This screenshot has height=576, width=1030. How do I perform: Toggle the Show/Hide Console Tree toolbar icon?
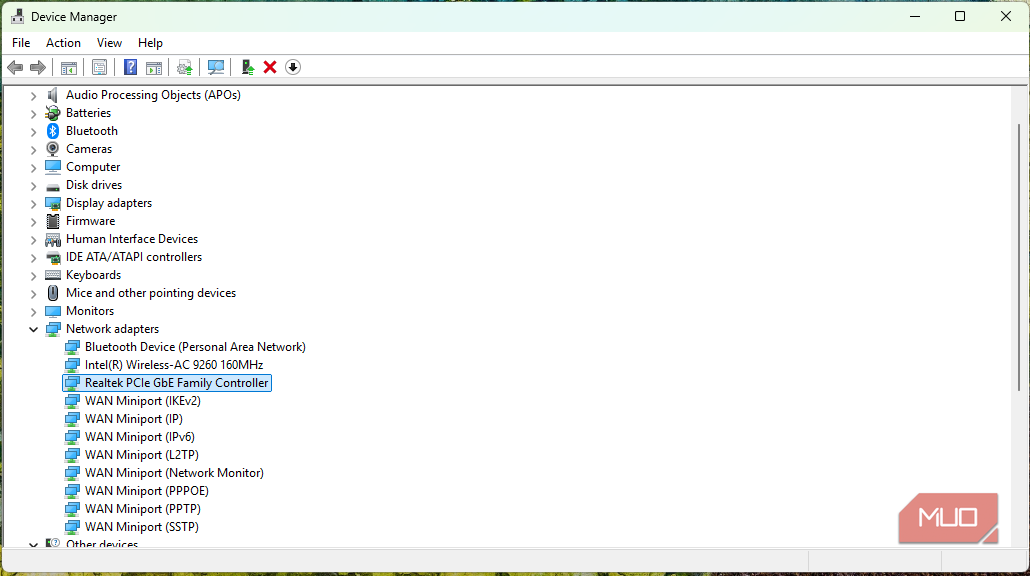(69, 67)
